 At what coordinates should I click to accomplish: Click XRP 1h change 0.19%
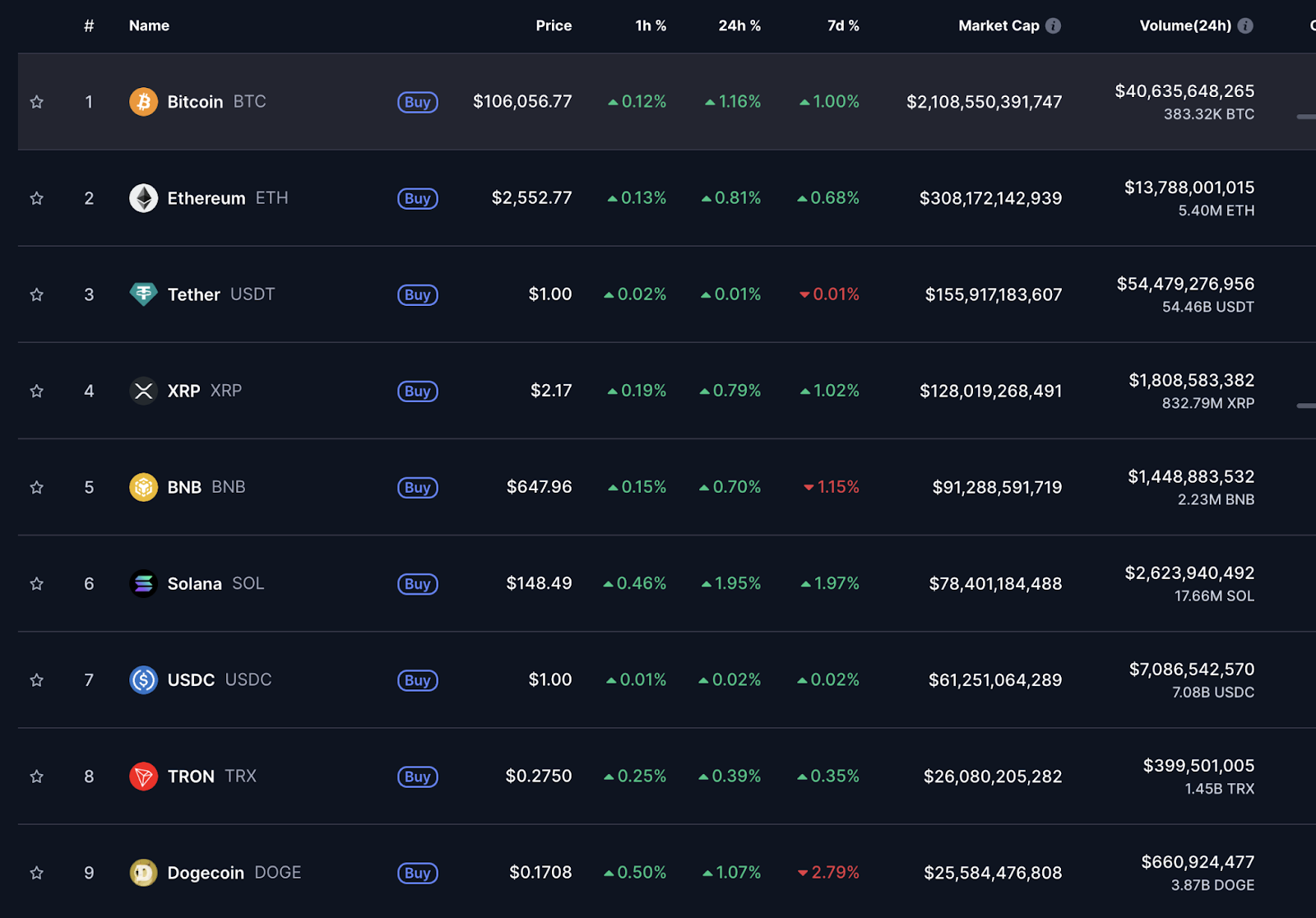coord(637,391)
